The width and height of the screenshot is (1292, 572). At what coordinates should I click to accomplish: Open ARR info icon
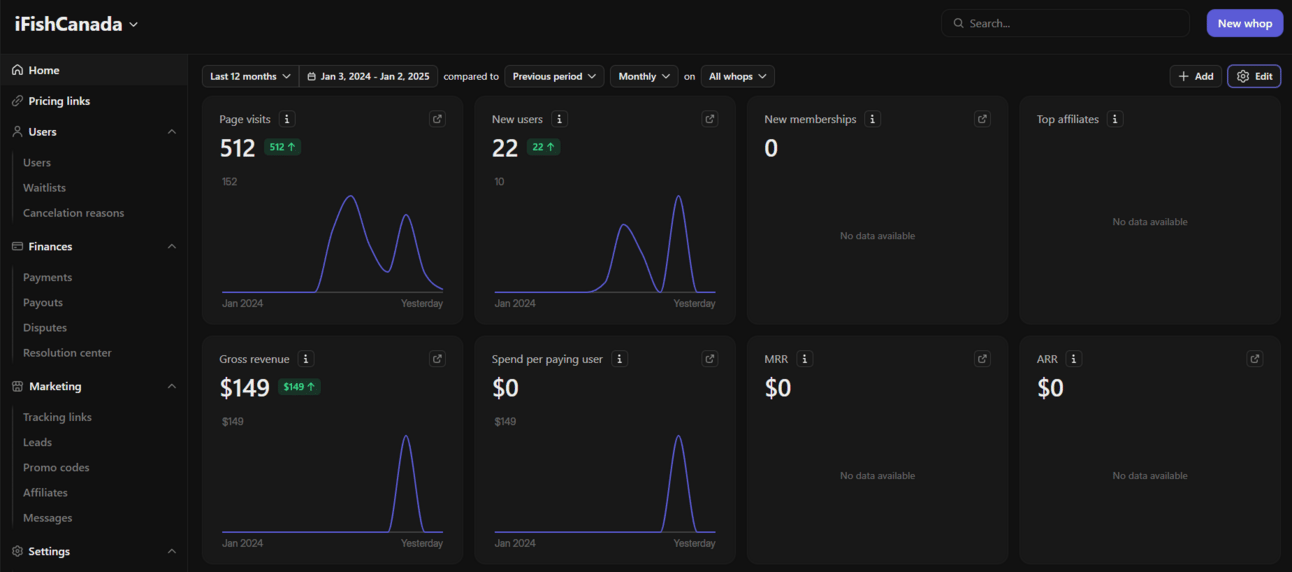[x=1073, y=359]
